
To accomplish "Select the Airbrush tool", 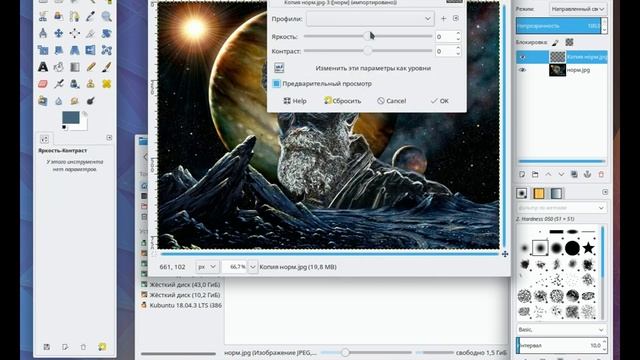I will [x=59, y=84].
